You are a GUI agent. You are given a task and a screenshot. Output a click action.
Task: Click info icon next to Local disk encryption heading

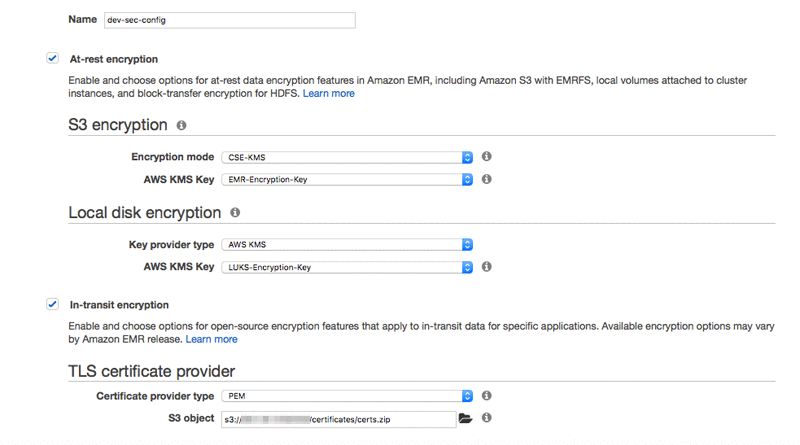[235, 213]
